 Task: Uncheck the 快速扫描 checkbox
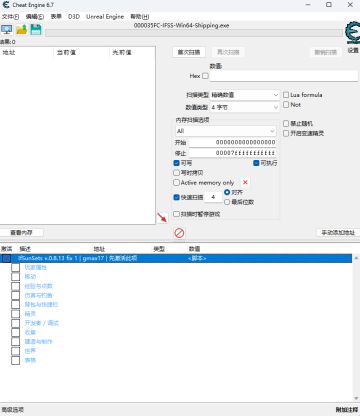click(x=177, y=197)
